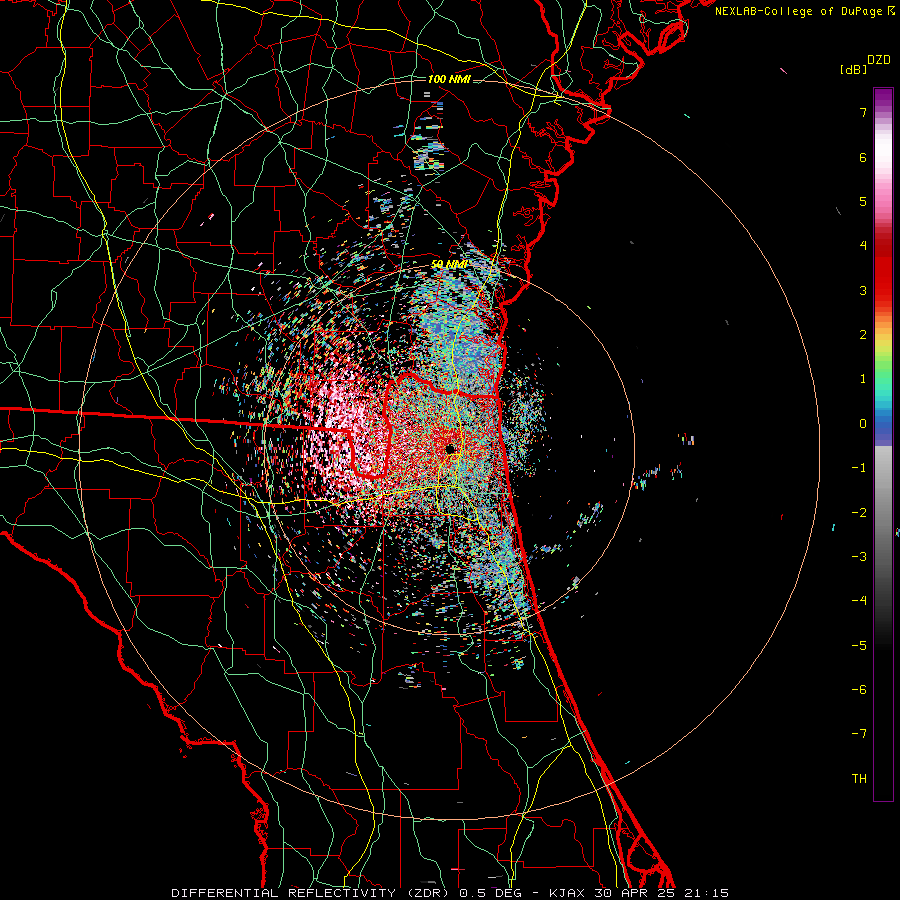Select the -1 dB scale label

coord(859,467)
